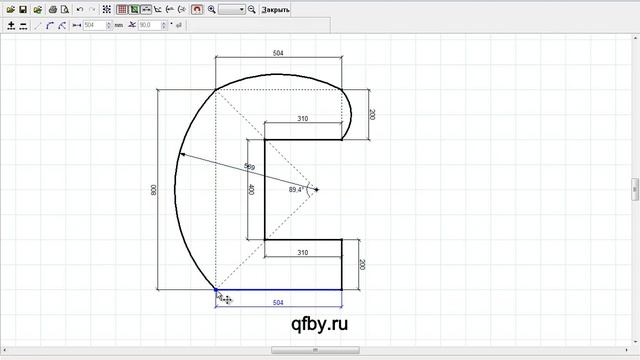
Task: Click the upper 310 dimension label
Action: coord(302,119)
